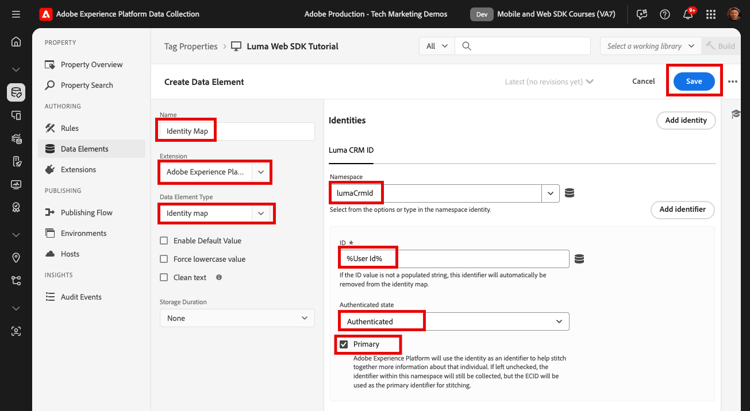Open the Tags icon in left rail
Image resolution: width=750 pixels, height=411 pixels.
click(16, 92)
